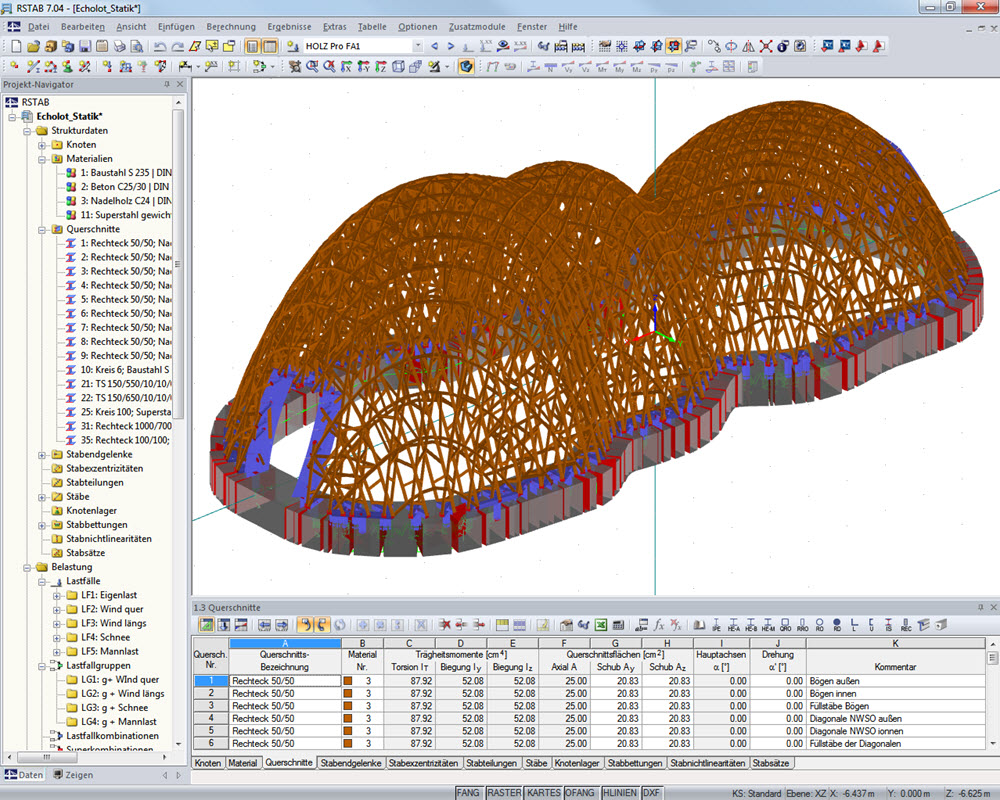Click the Excel export icon in table toolbar
Screen dimensions: 1000x800
pyautogui.click(x=600, y=625)
